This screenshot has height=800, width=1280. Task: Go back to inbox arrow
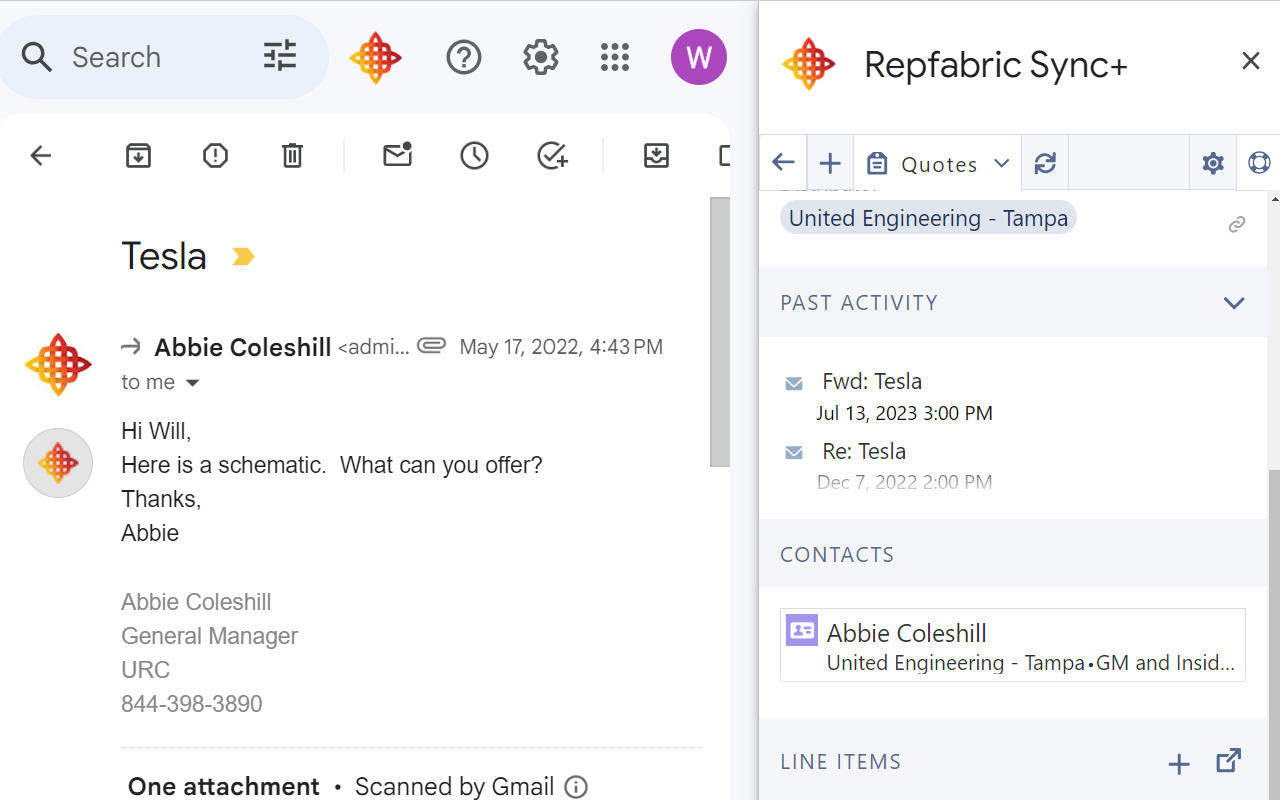coord(40,155)
